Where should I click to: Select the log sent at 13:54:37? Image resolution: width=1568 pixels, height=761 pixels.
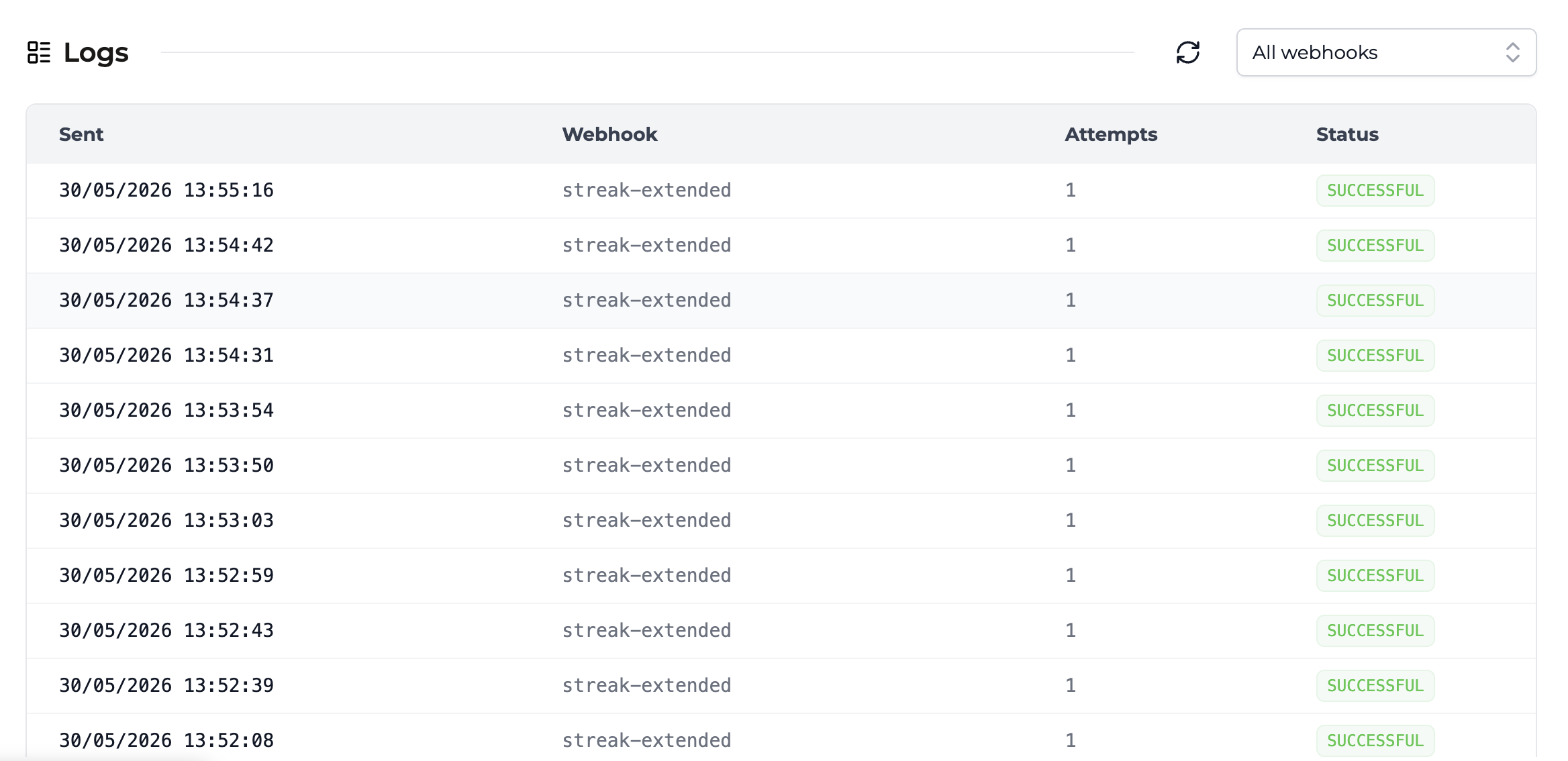781,301
